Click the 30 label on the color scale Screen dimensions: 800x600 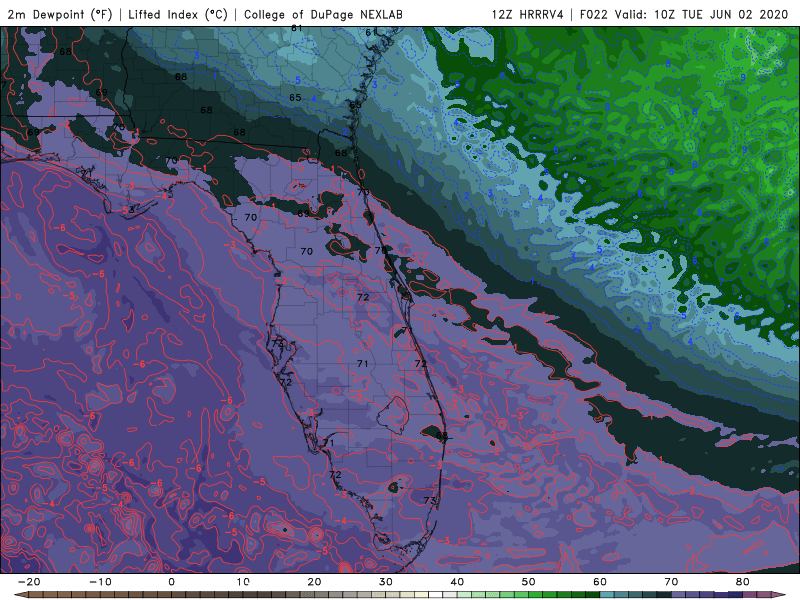(x=386, y=582)
